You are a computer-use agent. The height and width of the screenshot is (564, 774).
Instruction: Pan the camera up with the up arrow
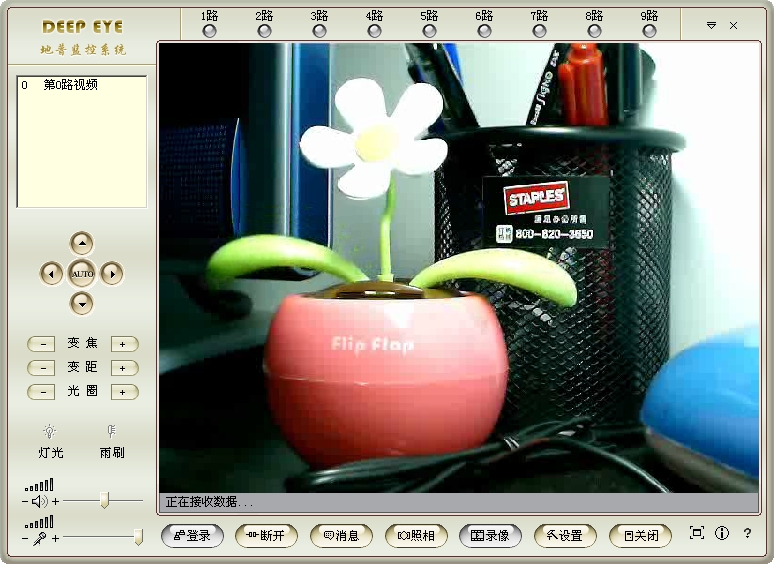point(82,243)
